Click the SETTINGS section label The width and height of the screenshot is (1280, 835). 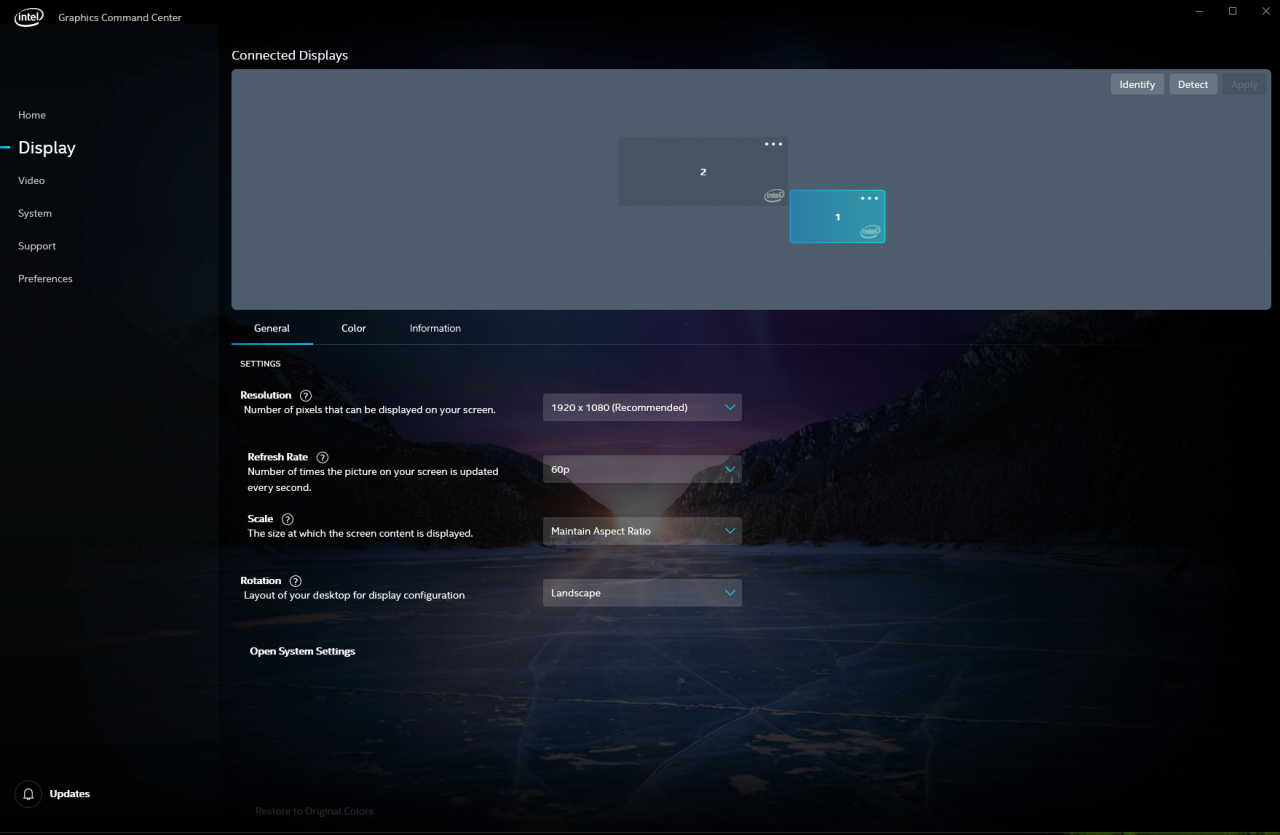click(260, 364)
